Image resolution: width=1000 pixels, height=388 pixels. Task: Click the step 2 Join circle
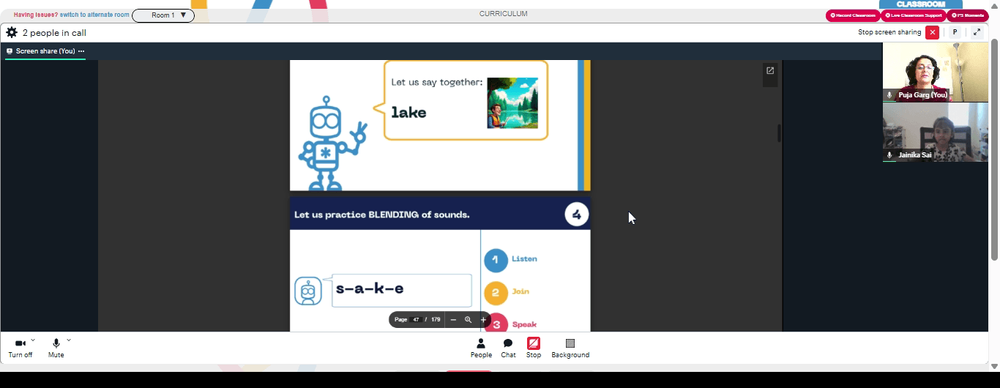pos(496,293)
